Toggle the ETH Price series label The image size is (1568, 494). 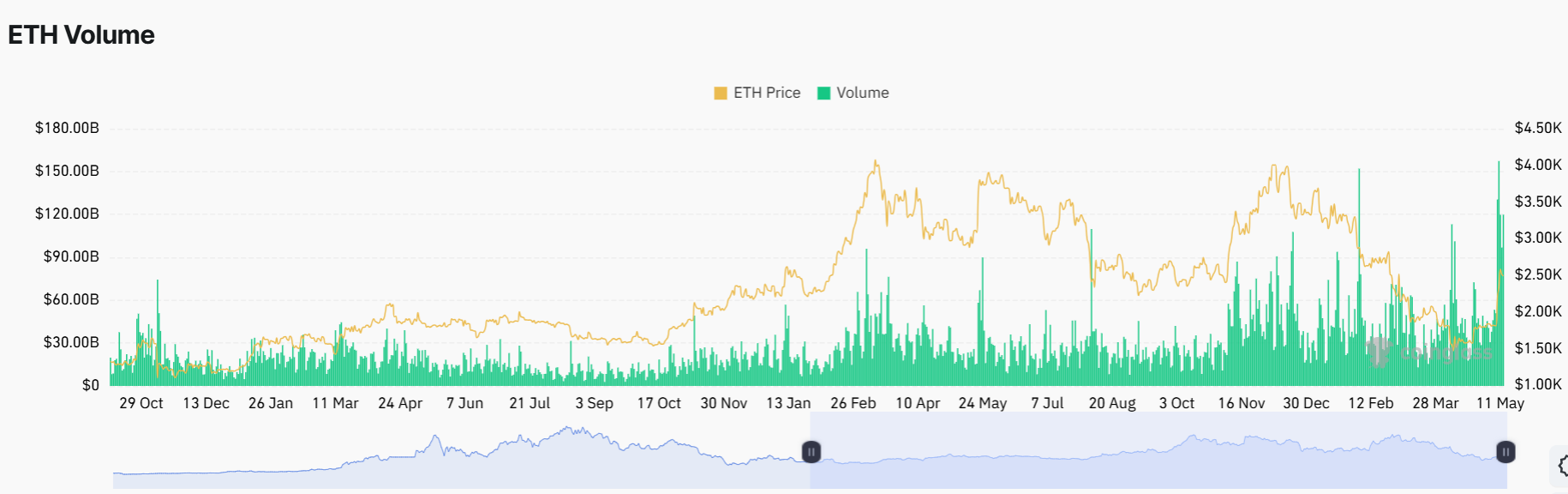pyautogui.click(x=767, y=93)
